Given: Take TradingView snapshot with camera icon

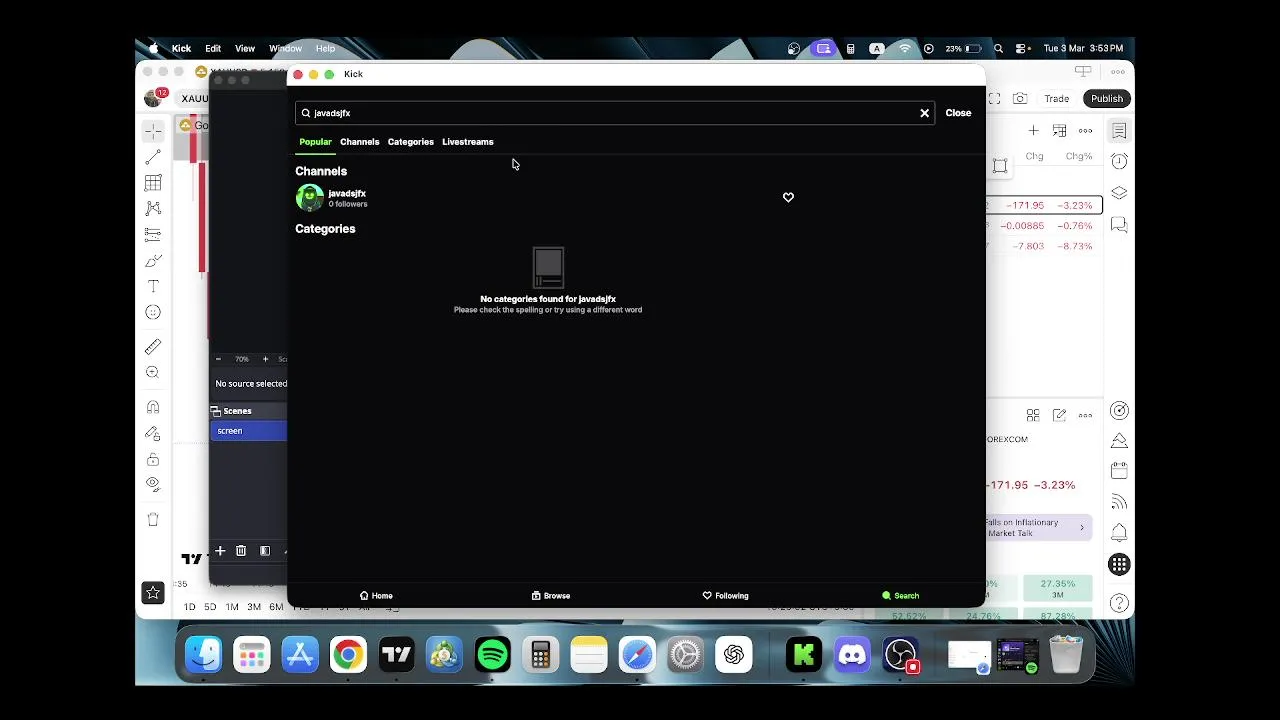Looking at the screenshot, I should pos(1020,99).
